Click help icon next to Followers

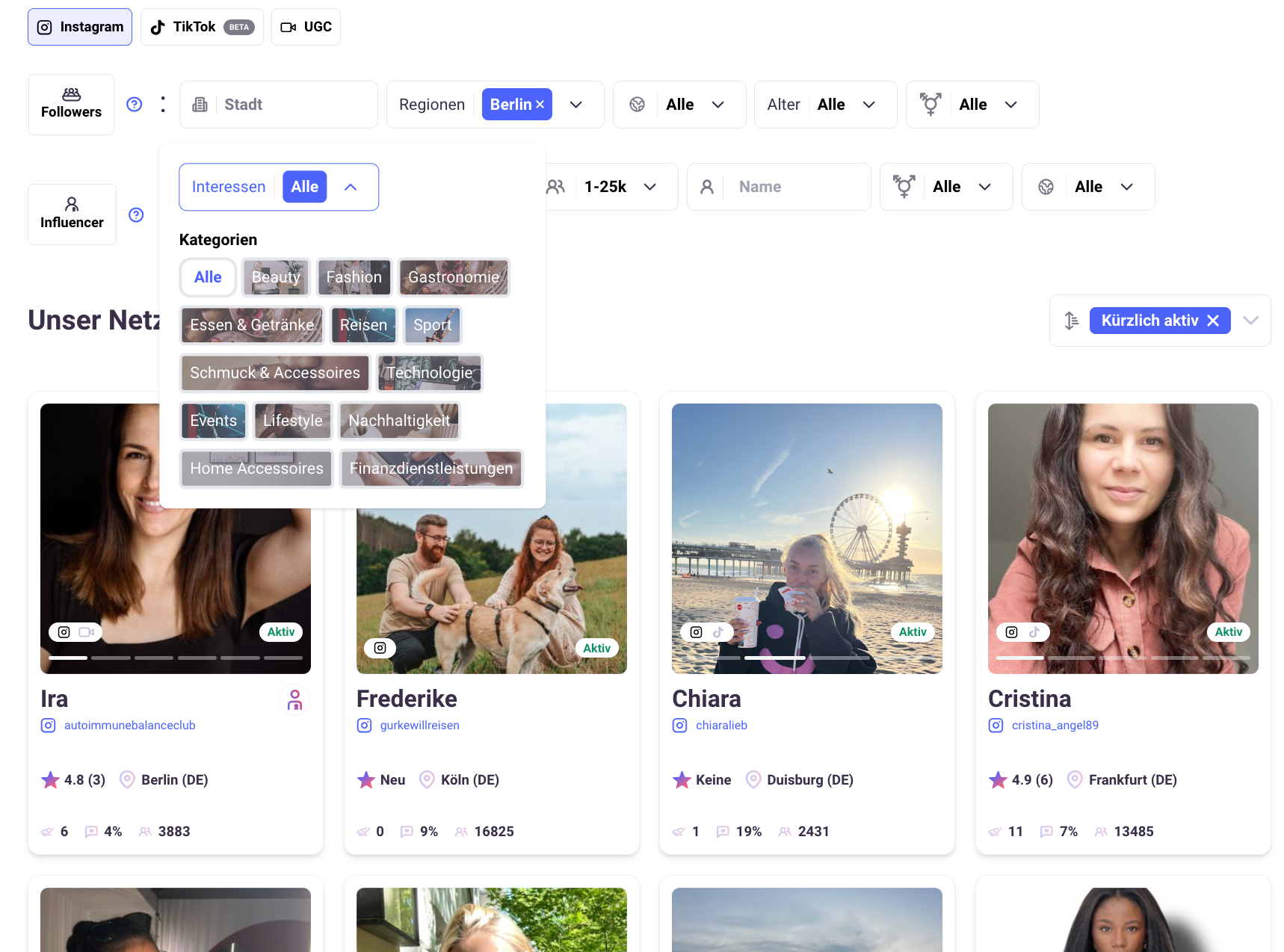(134, 105)
